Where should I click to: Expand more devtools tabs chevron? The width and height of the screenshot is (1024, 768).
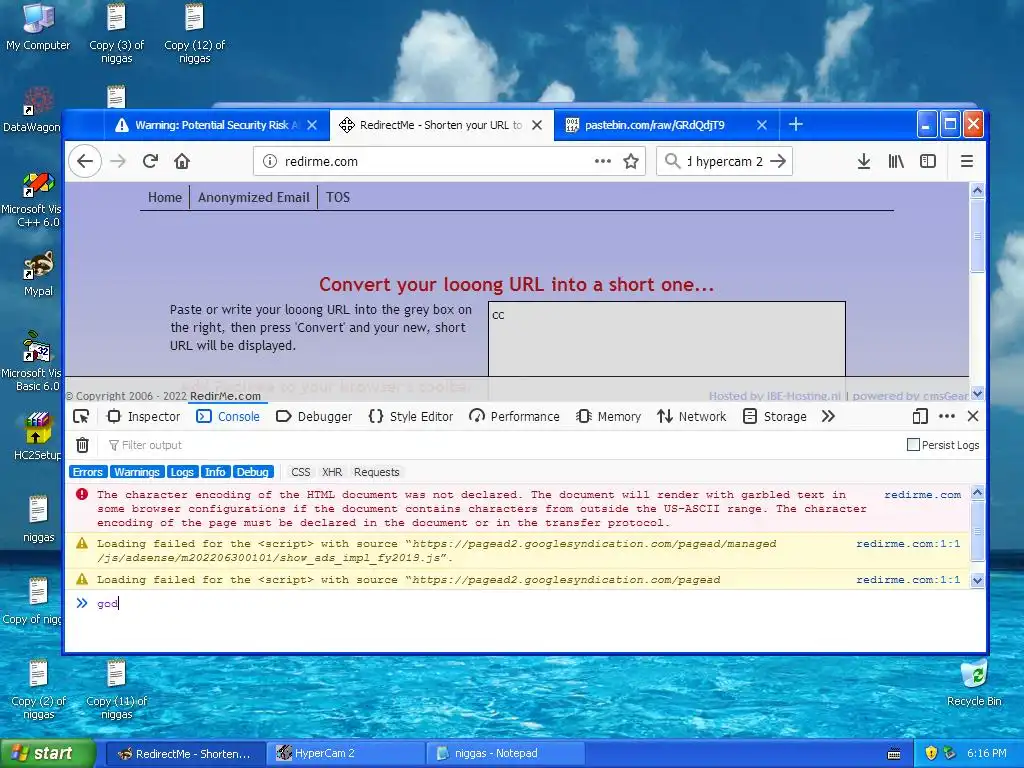tap(828, 416)
